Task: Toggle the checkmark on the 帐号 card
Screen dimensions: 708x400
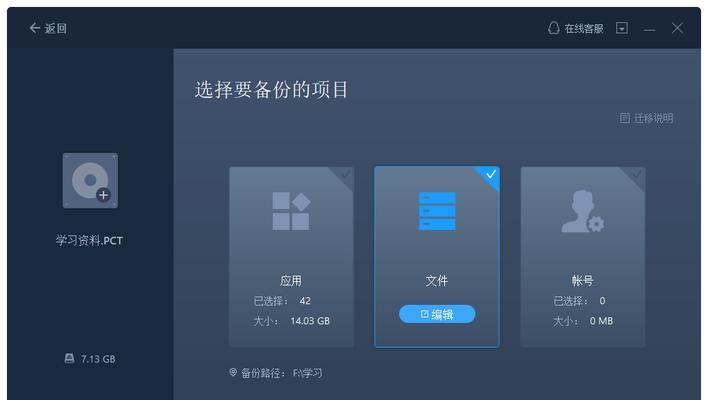Action: [636, 174]
